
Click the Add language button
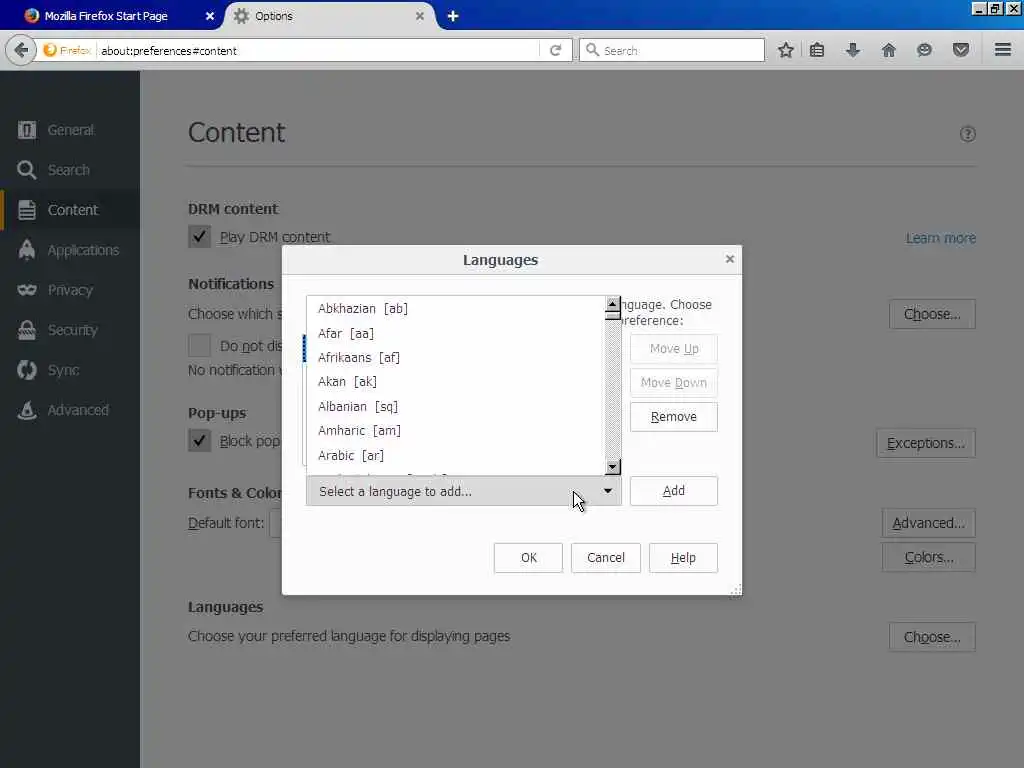pos(673,490)
